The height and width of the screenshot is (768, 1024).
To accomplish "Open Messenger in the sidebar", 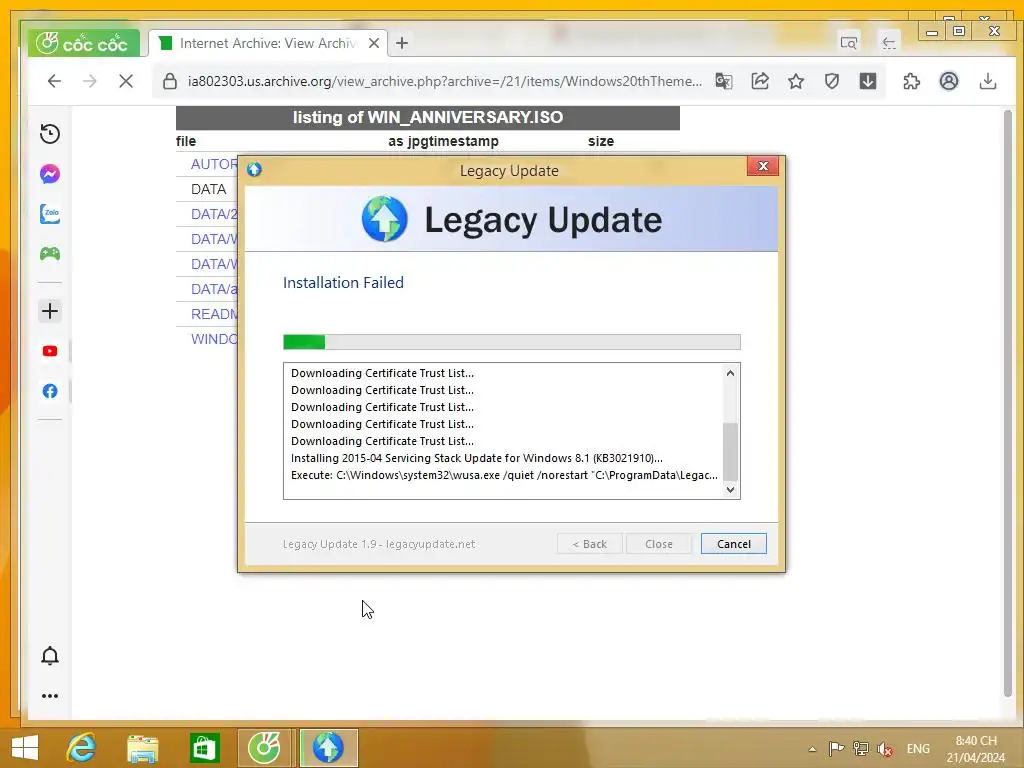I will click(x=50, y=174).
